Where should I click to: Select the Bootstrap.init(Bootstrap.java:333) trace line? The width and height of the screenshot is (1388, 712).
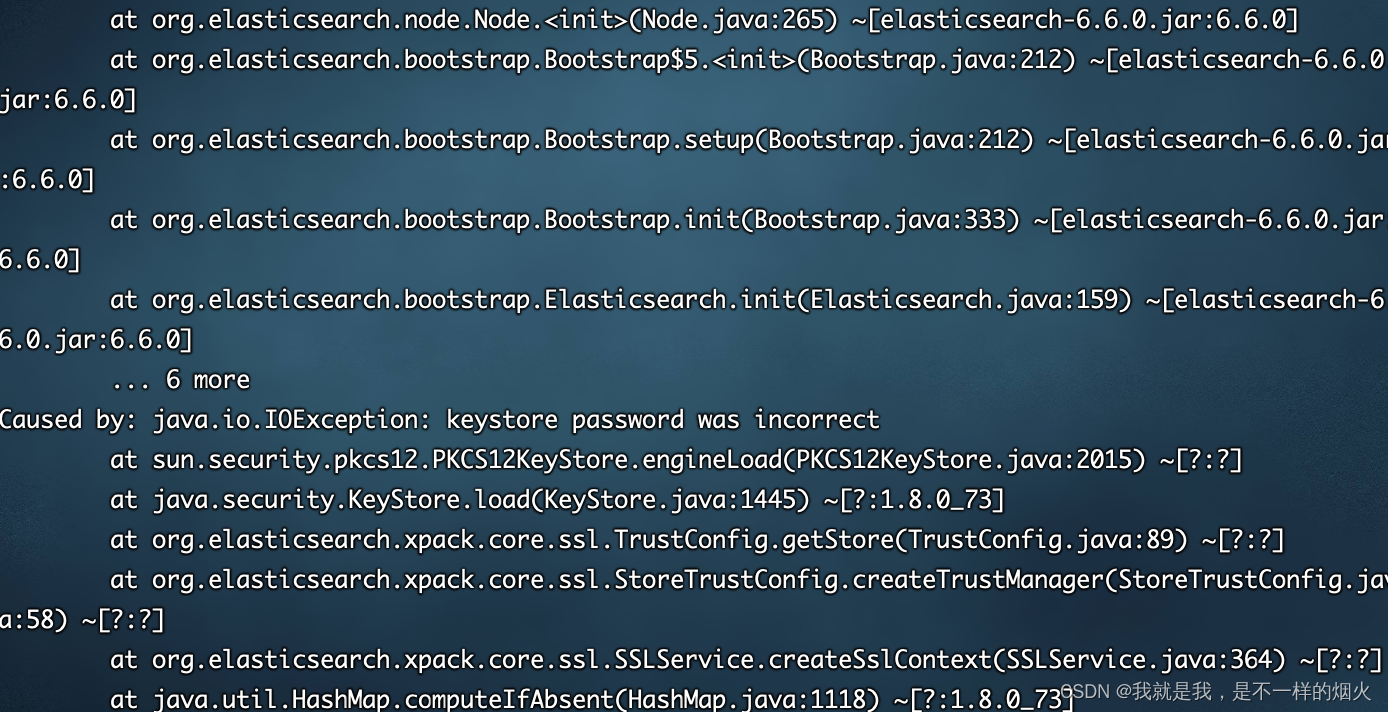(747, 220)
